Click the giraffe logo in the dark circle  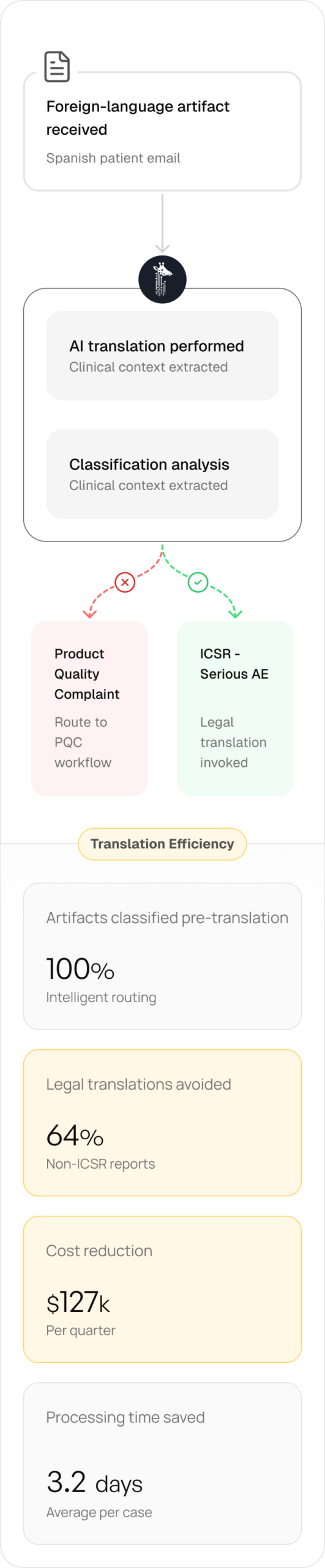click(162, 279)
